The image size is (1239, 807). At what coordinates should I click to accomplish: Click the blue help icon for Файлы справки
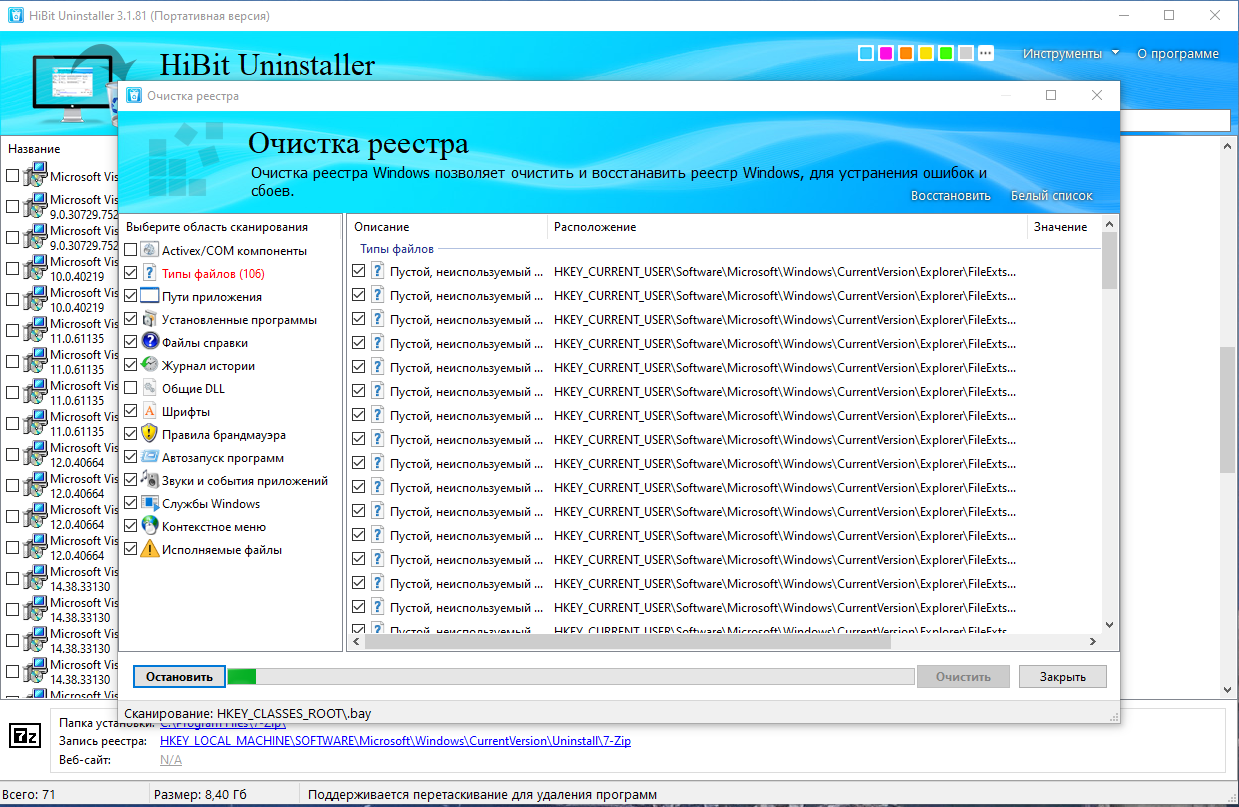(150, 342)
